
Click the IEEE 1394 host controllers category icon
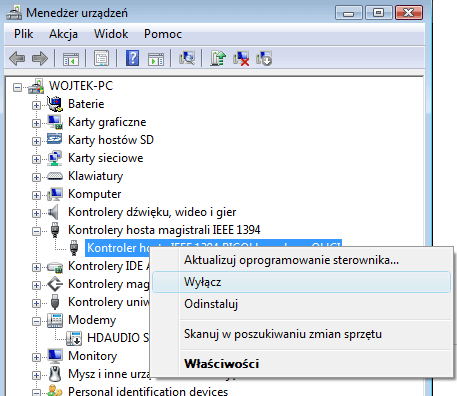point(55,230)
